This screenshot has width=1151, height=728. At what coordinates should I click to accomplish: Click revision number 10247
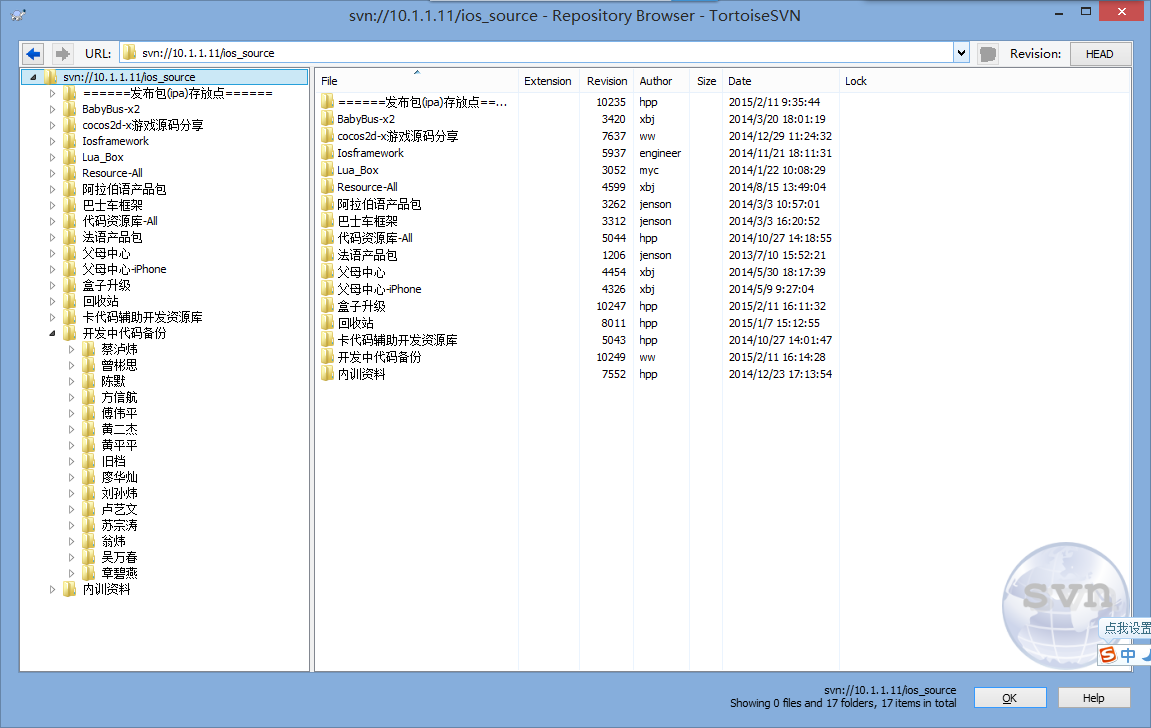[x=611, y=306]
